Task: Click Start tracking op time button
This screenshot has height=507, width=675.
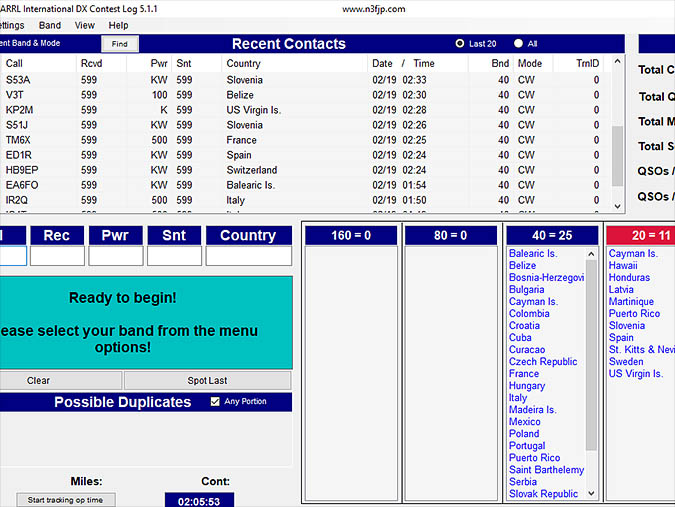Action: [x=65, y=500]
